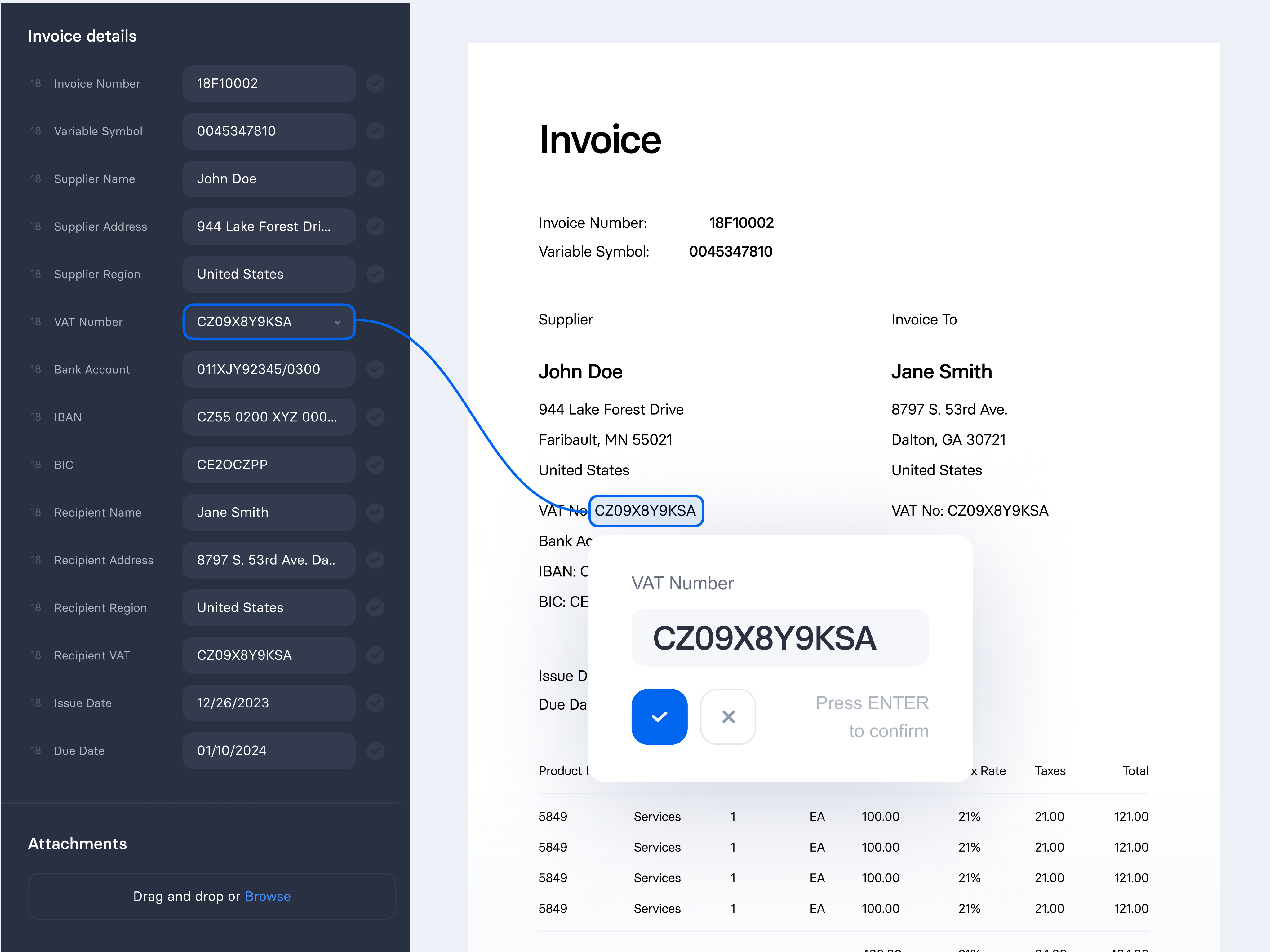
Task: Click the Supplier Address field
Action: pyautogui.click(x=269, y=226)
